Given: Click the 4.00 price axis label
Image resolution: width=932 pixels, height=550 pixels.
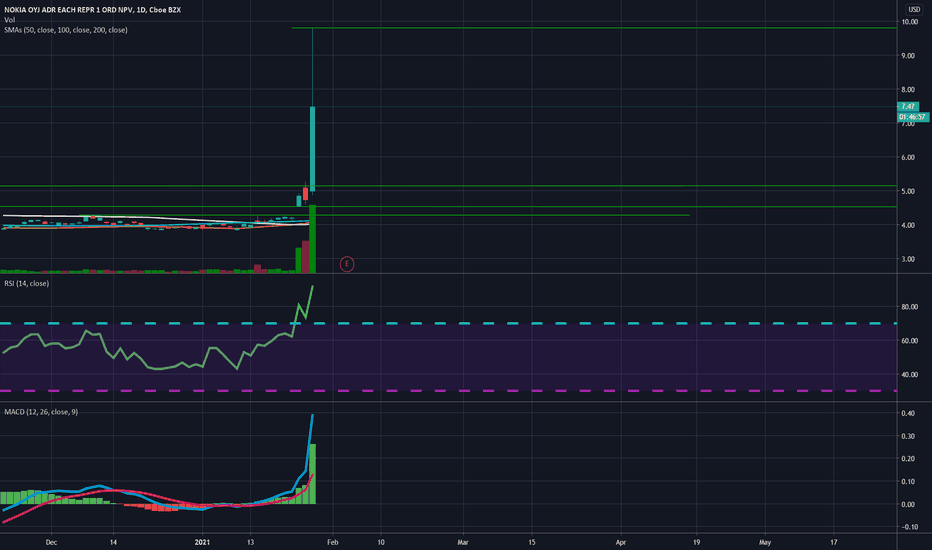Looking at the screenshot, I should [908, 225].
